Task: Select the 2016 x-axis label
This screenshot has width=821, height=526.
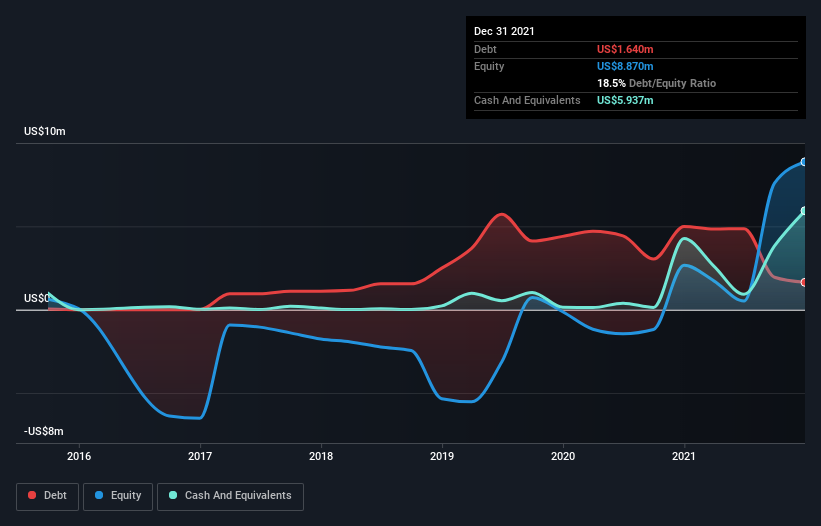Action: pyautogui.click(x=79, y=456)
